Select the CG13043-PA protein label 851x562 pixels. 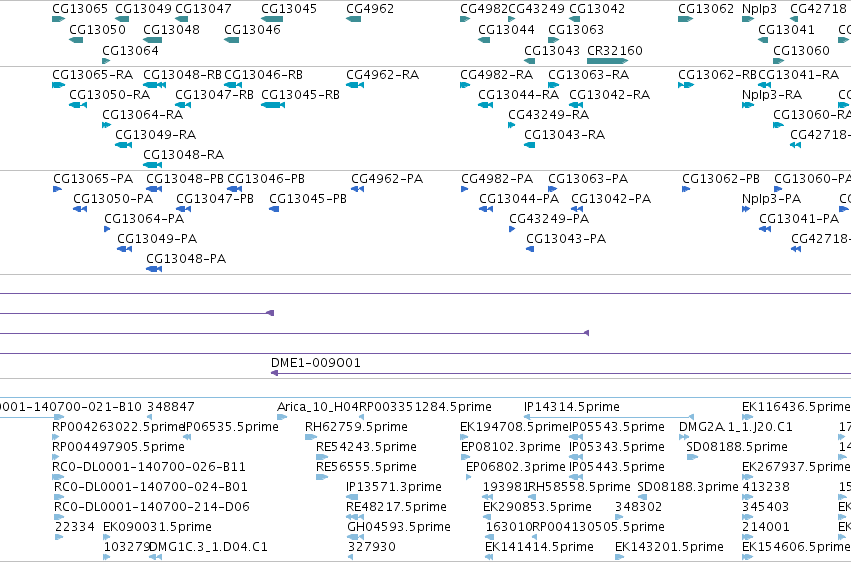[566, 239]
